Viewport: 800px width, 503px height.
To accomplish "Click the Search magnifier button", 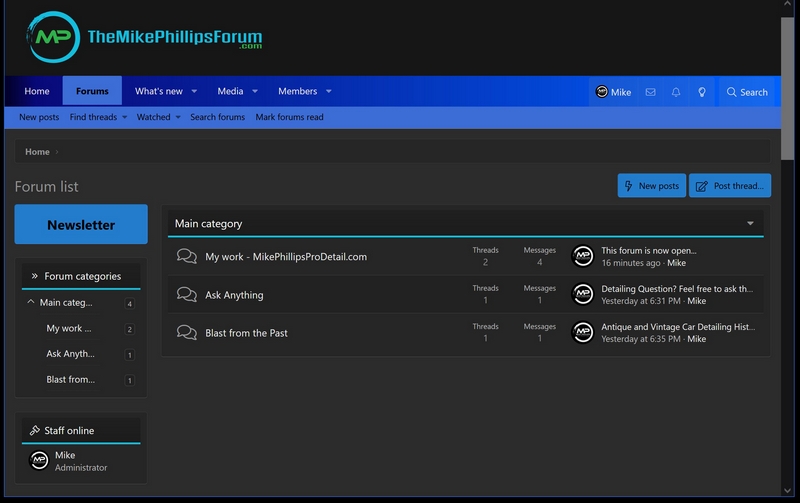I will 747,92.
